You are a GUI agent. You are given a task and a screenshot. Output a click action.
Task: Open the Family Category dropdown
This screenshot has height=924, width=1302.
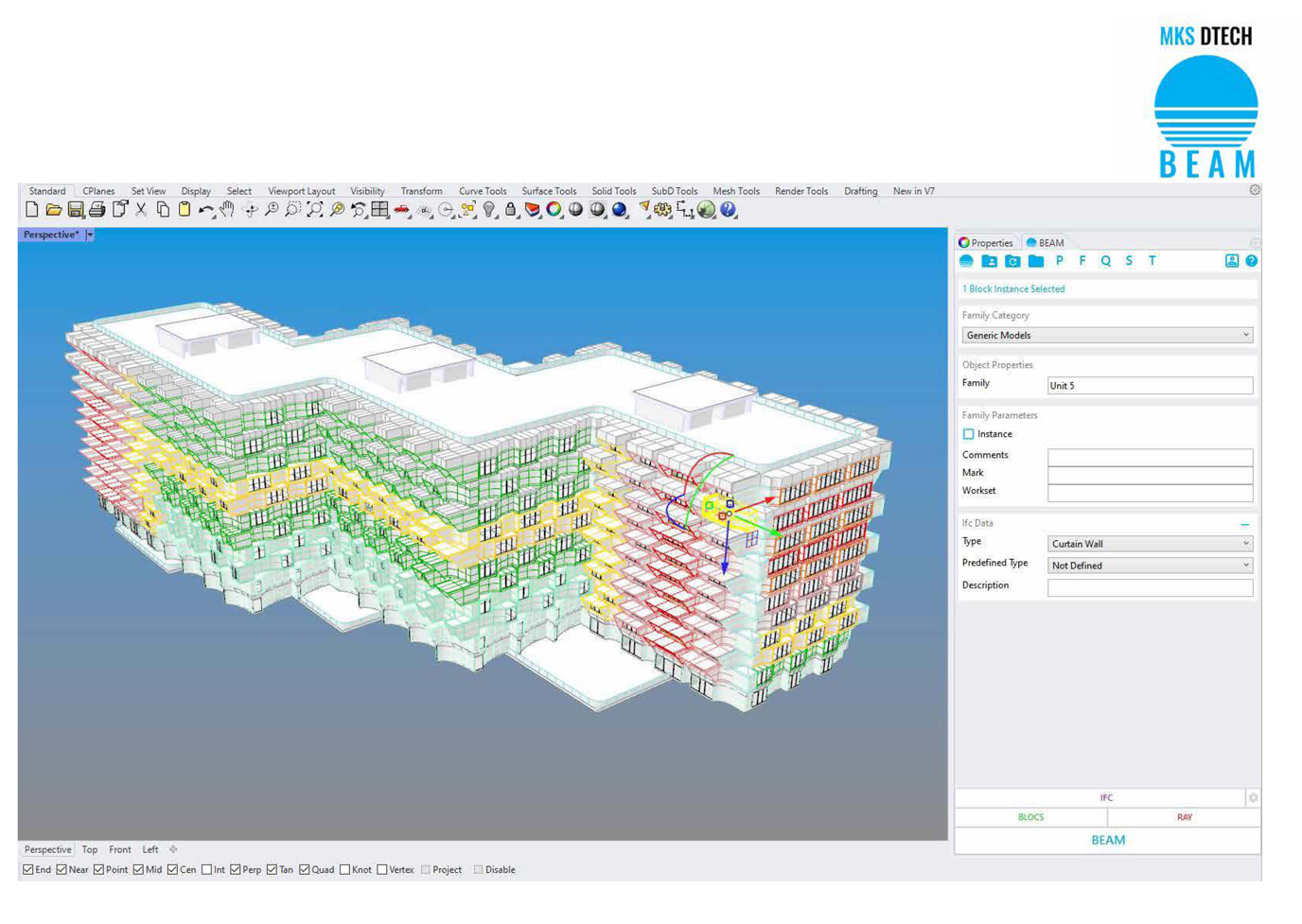[1106, 336]
